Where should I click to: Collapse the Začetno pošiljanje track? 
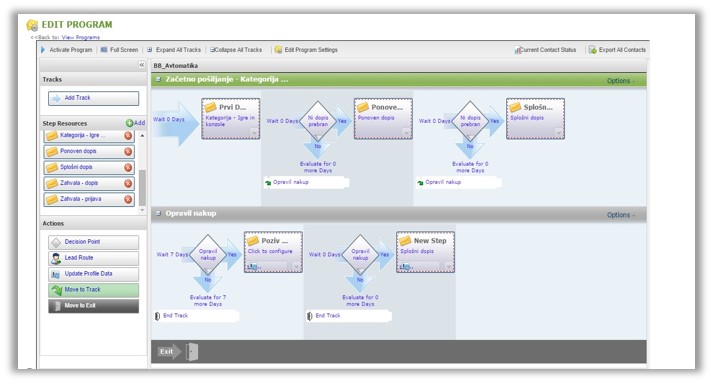pos(158,80)
